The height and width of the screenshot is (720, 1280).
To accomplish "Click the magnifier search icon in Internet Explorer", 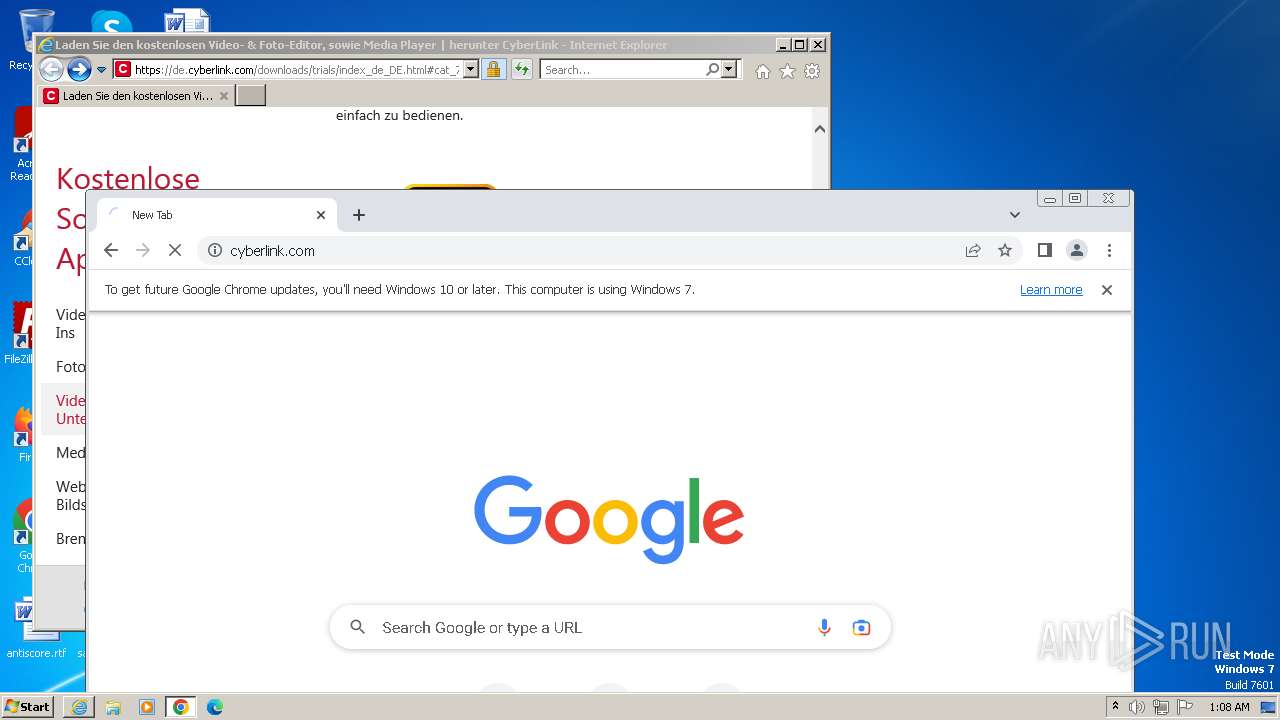I will point(712,69).
